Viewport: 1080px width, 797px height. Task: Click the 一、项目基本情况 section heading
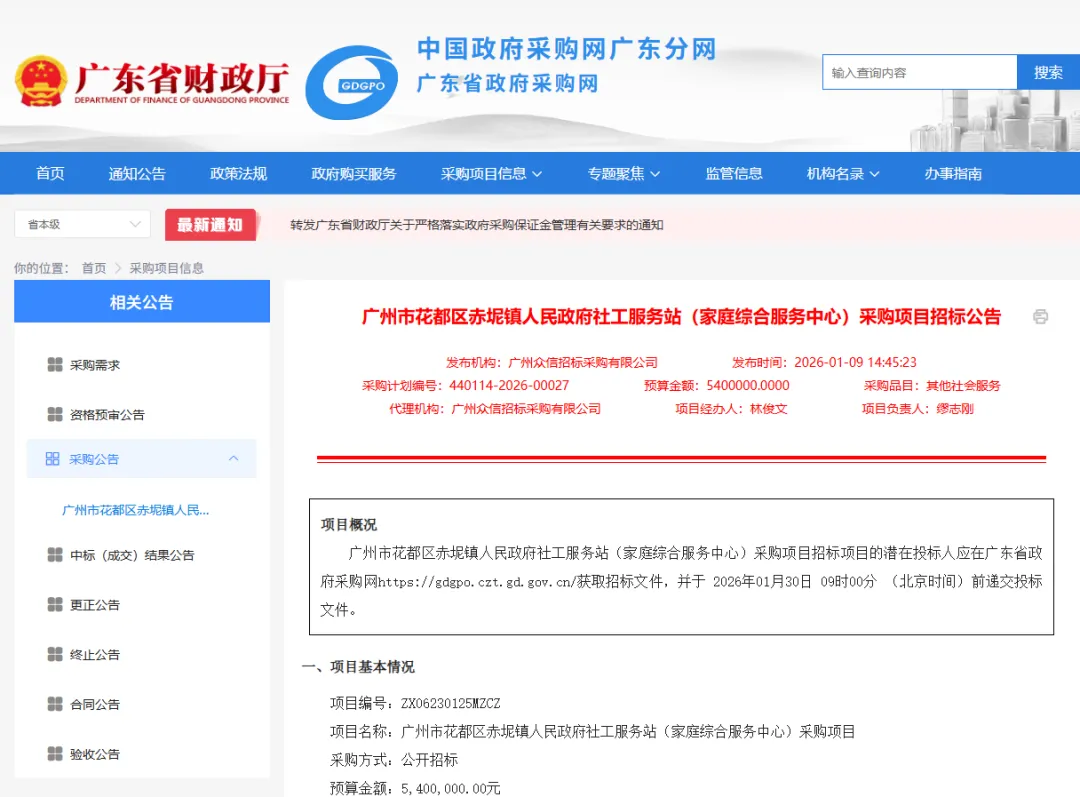(358, 667)
